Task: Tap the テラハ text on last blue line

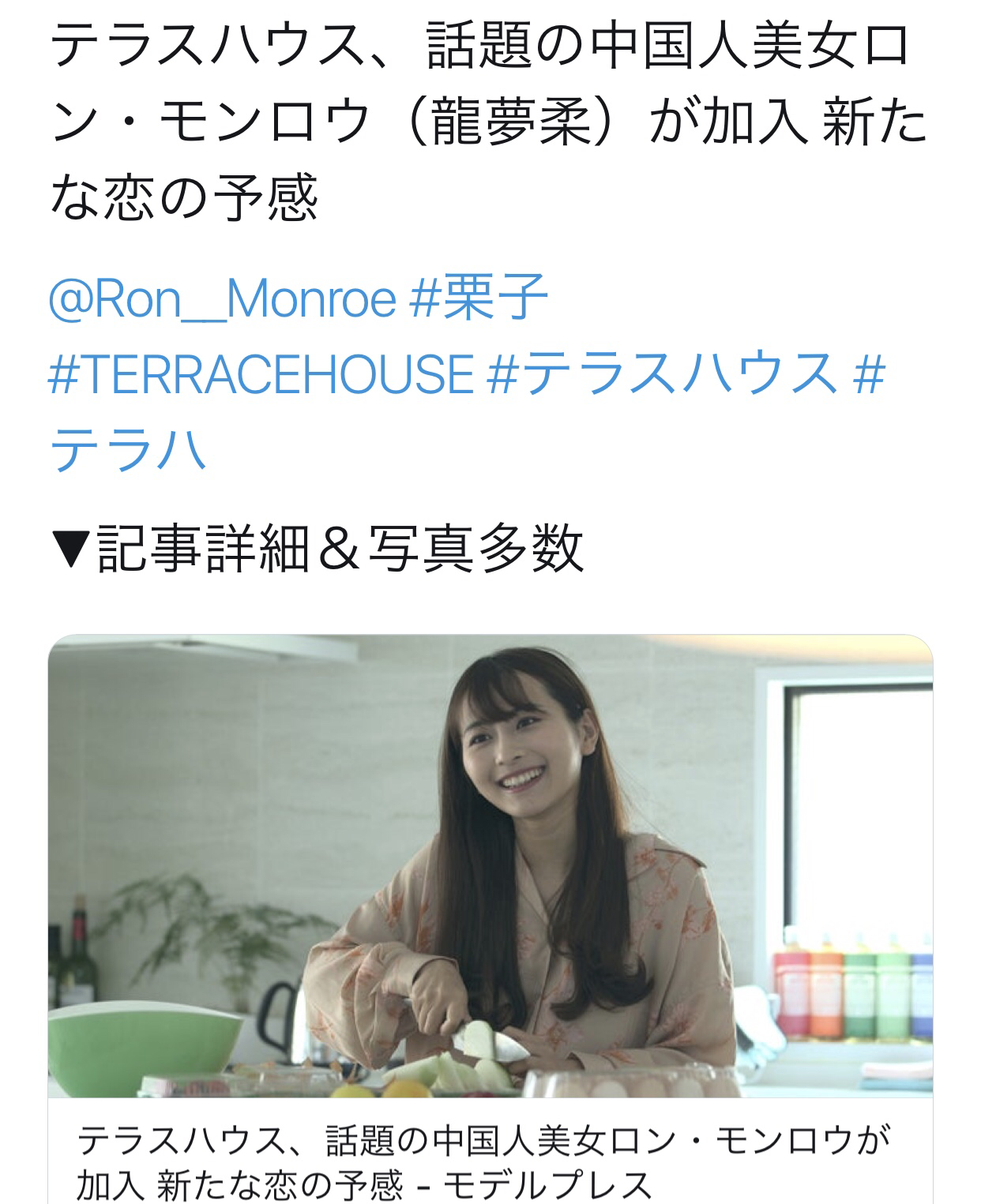Action: (129, 448)
